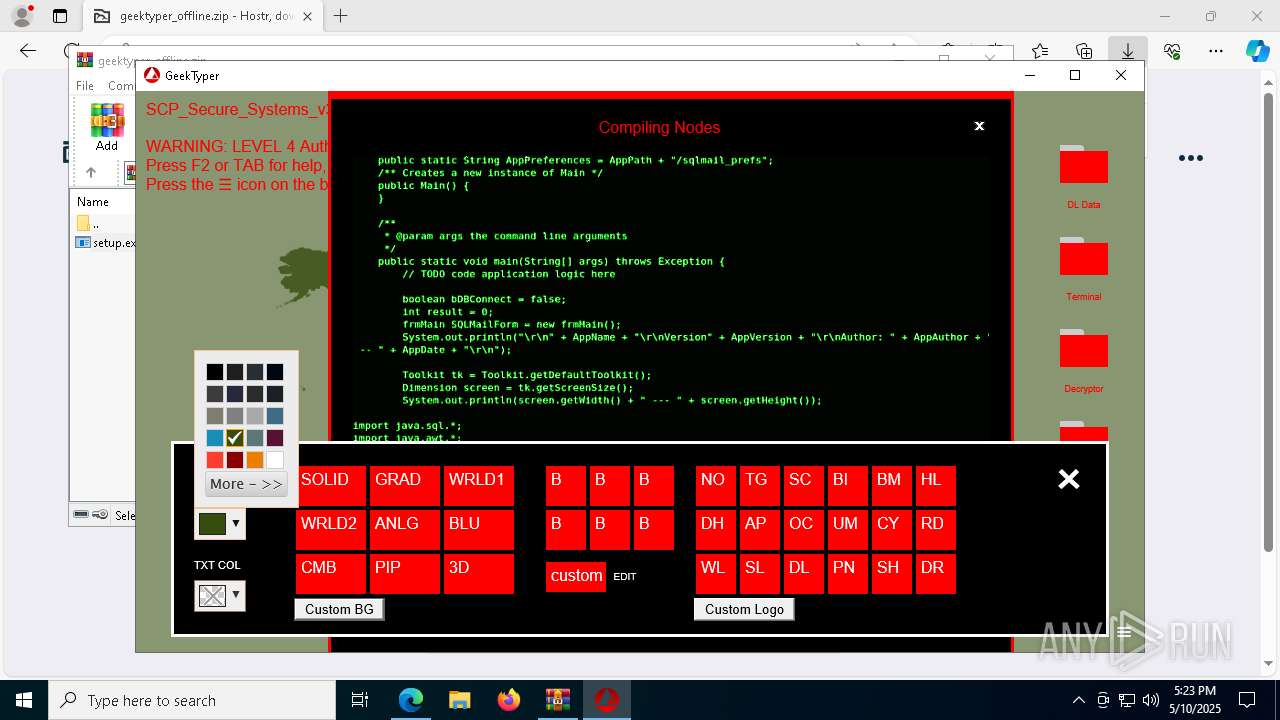Choose the TG logo option
This screenshot has height=720, width=1280.
(760, 485)
